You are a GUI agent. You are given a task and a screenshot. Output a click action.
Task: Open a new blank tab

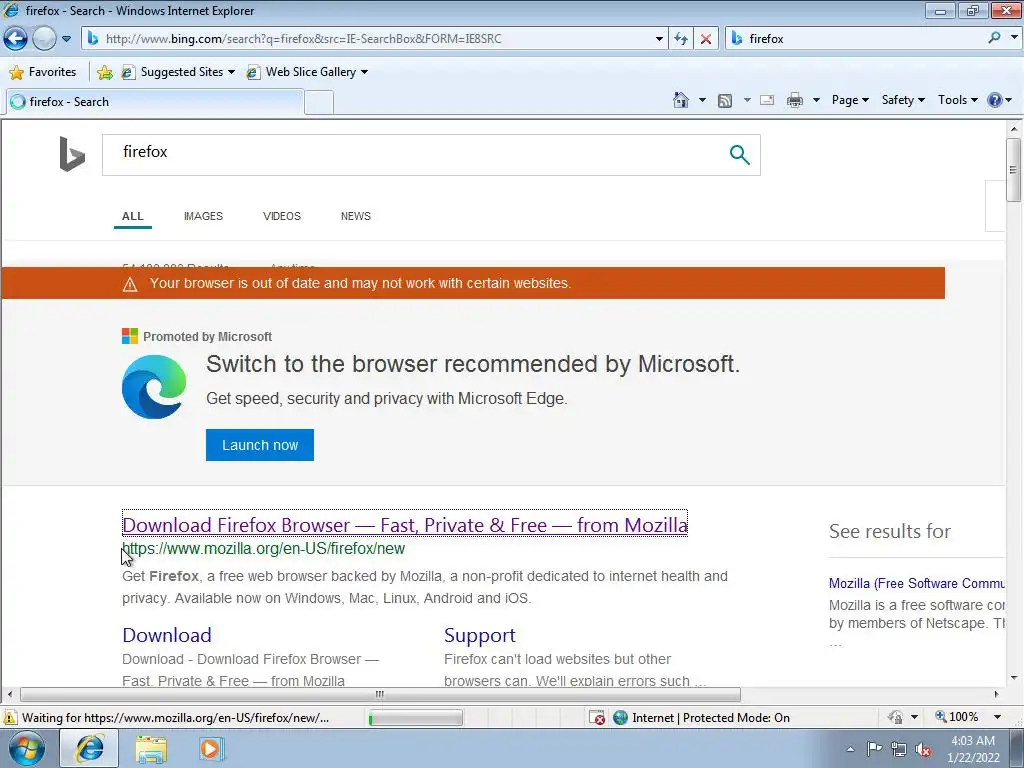[319, 103]
